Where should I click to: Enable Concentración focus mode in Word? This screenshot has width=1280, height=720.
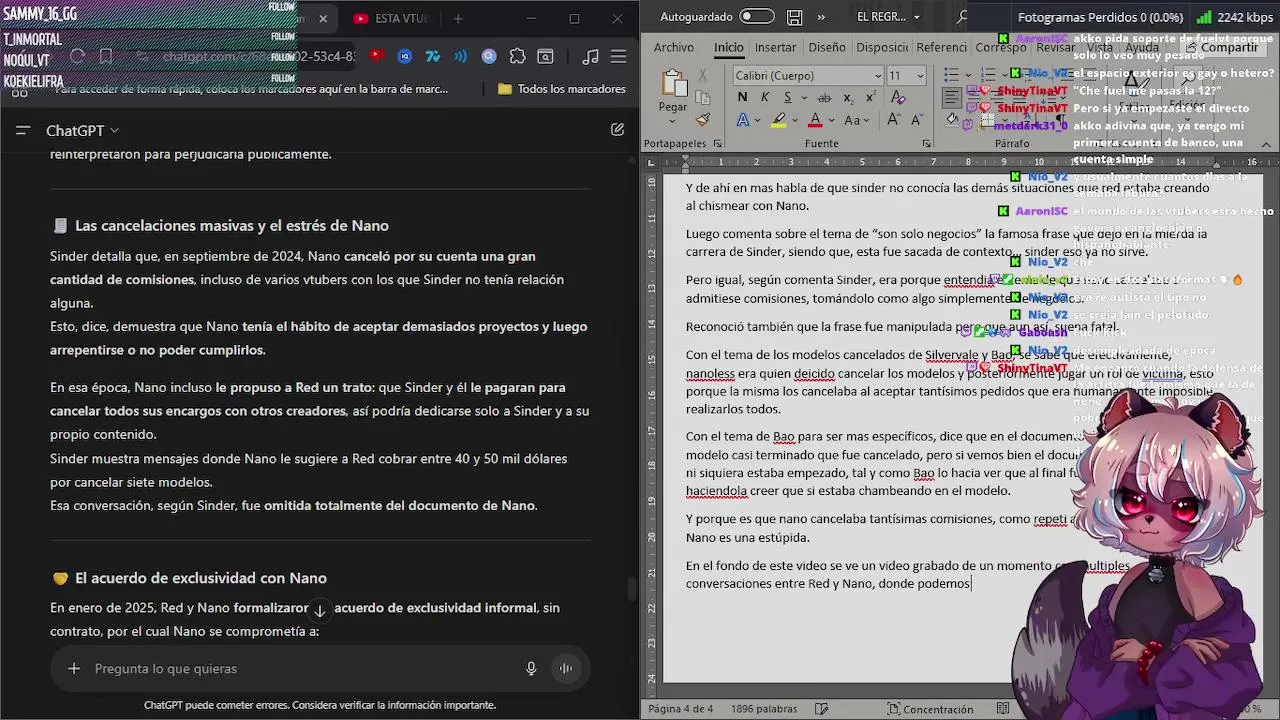930,709
